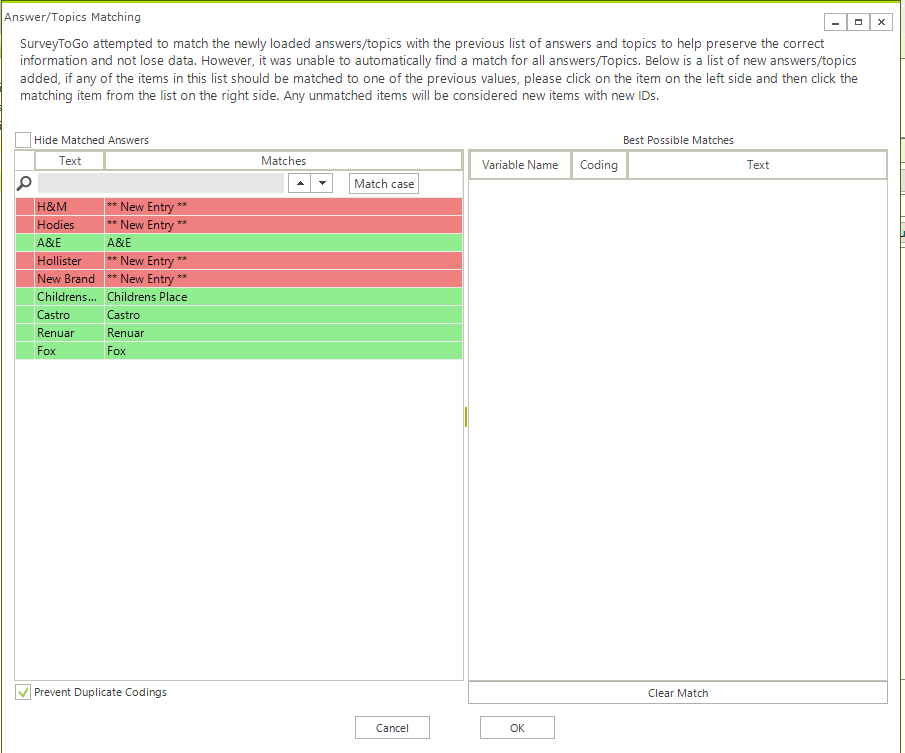Image resolution: width=905 pixels, height=753 pixels.
Task: Click the A&E match cell
Action: pyautogui.click(x=283, y=242)
